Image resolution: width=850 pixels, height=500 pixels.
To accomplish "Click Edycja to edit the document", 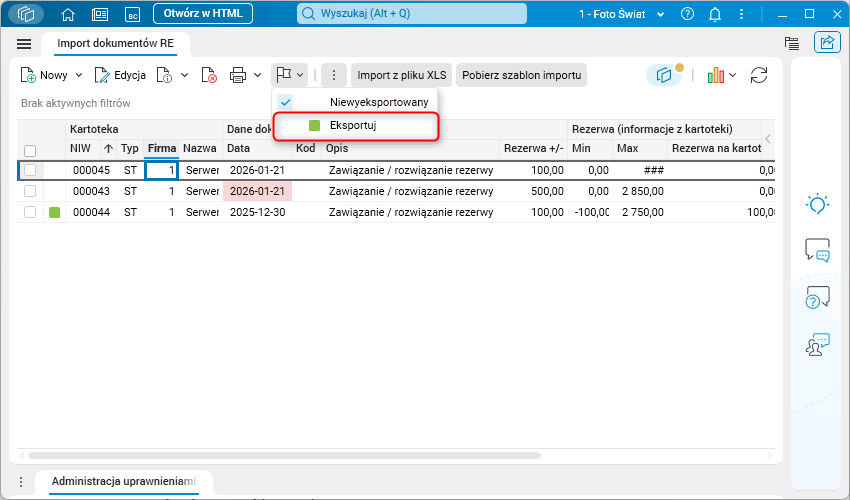I will [x=120, y=75].
